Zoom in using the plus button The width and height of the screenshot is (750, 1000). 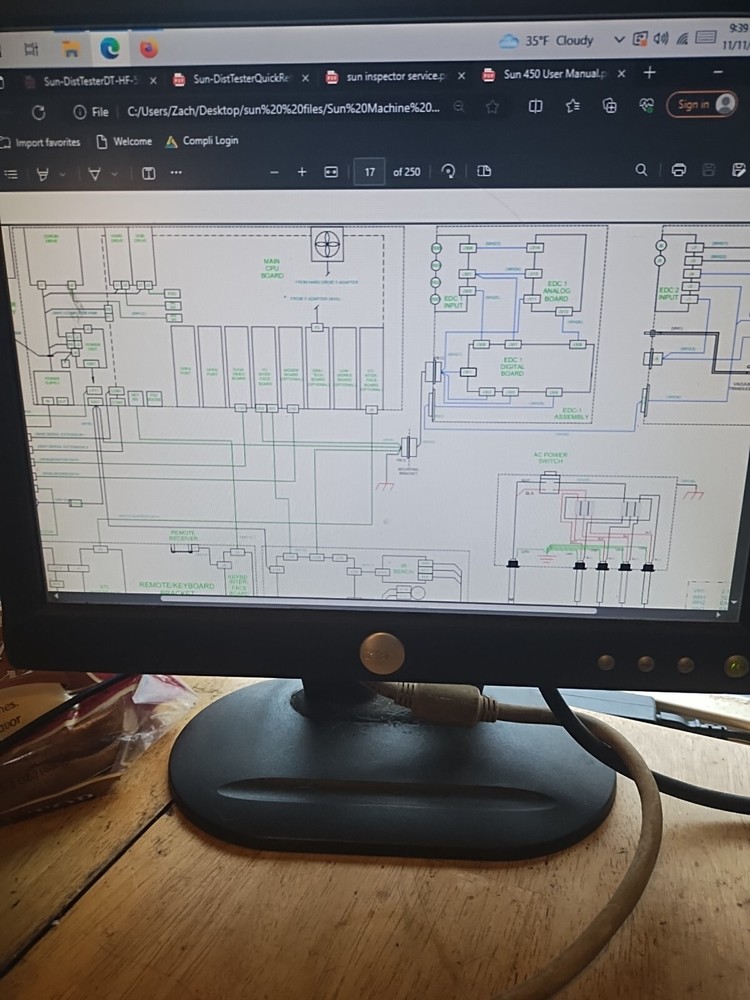(x=302, y=172)
